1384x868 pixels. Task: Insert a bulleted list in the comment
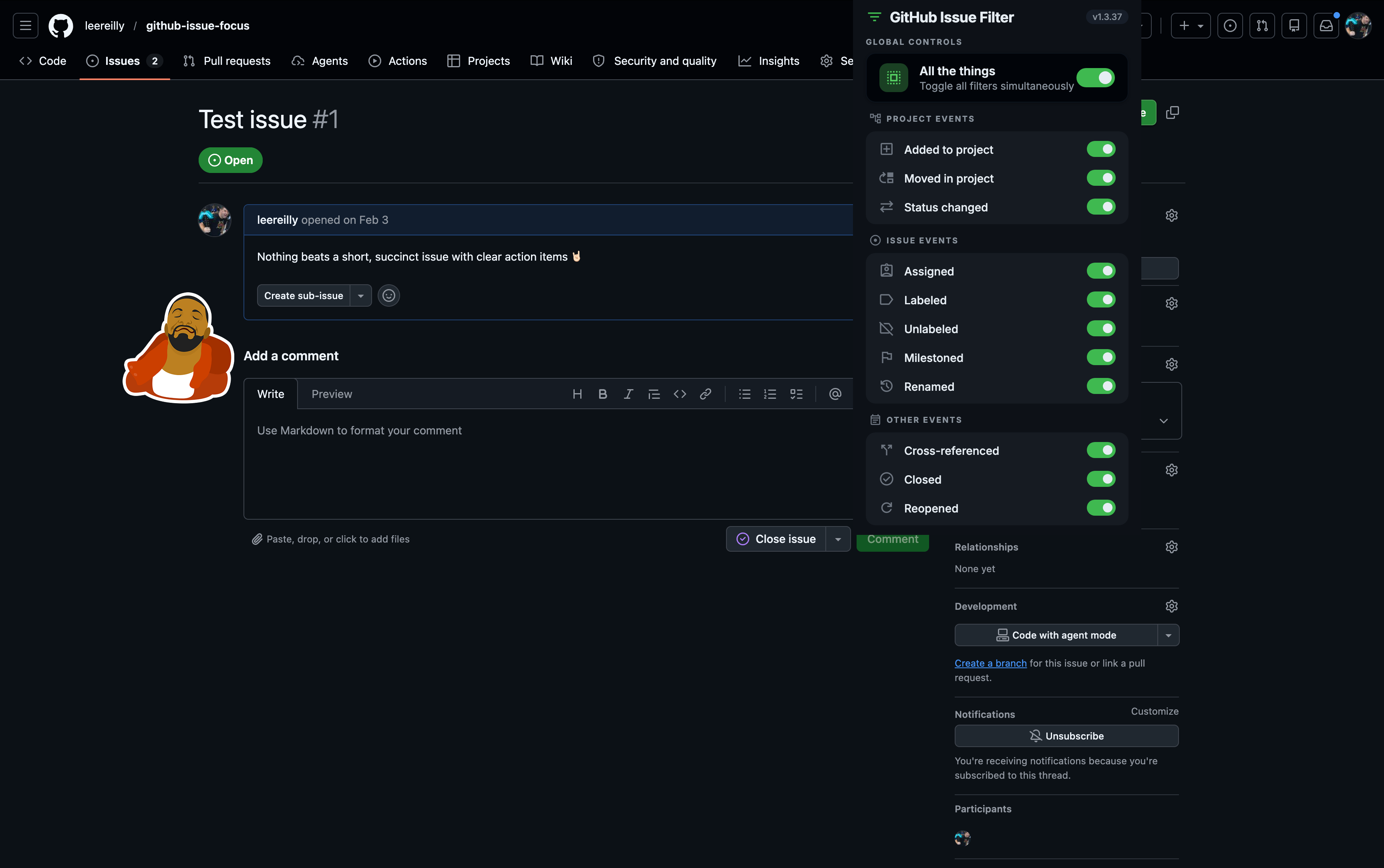(x=744, y=394)
